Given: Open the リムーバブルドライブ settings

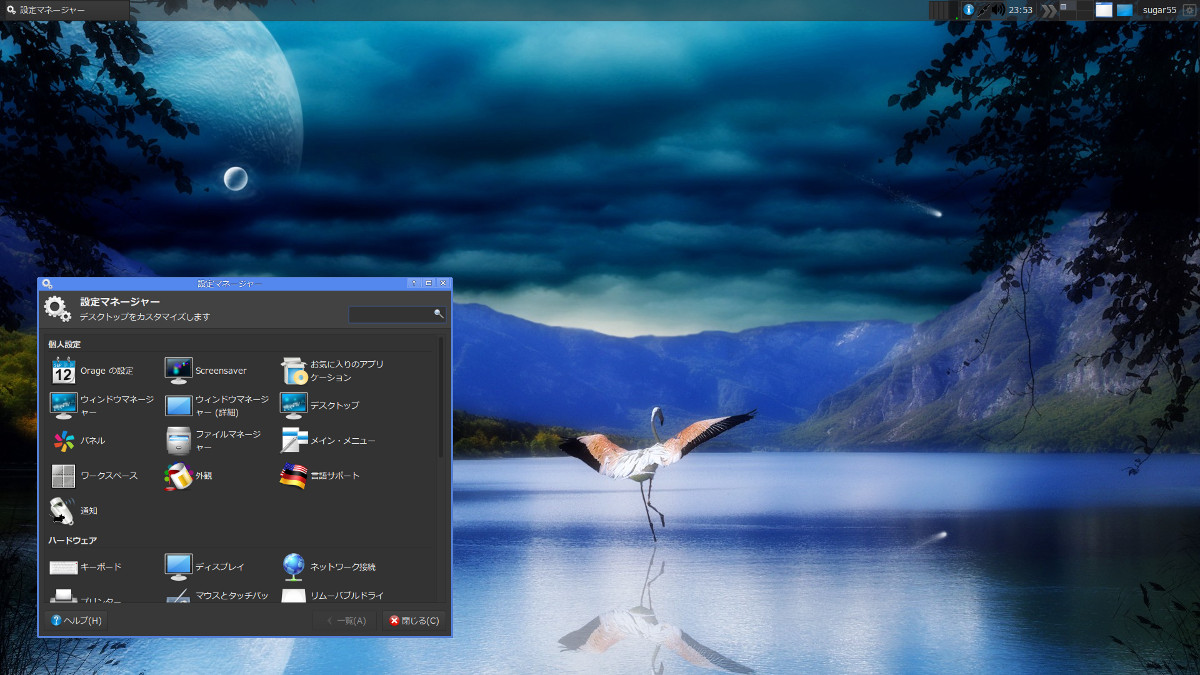Looking at the screenshot, I should pyautogui.click(x=333, y=596).
